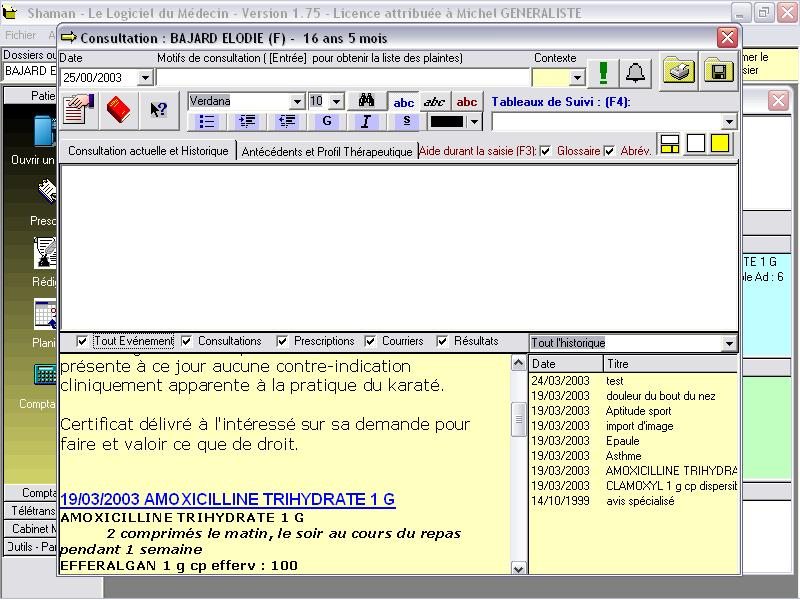
Task: Close the panel behind the Consultation window
Action: 779,101
